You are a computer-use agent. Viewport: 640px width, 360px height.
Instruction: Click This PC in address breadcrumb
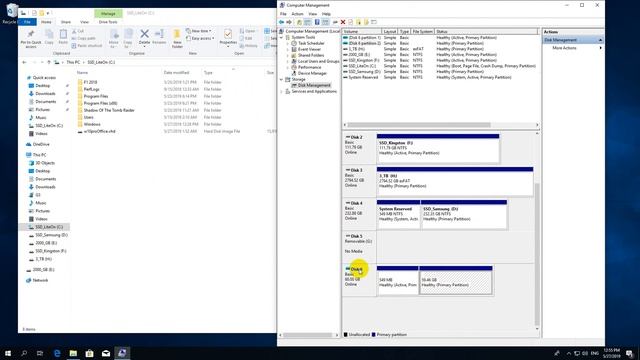coord(73,62)
